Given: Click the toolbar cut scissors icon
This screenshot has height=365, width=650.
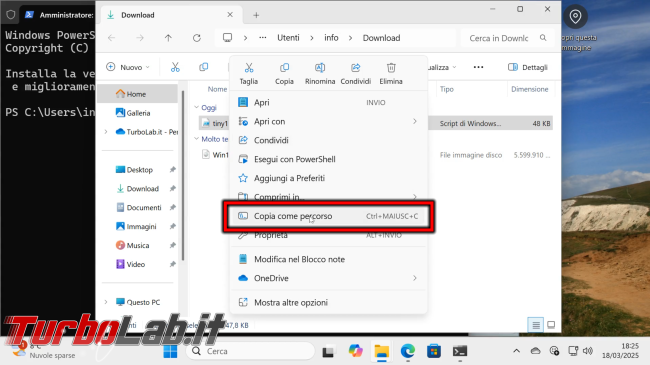Looking at the screenshot, I should (175, 67).
